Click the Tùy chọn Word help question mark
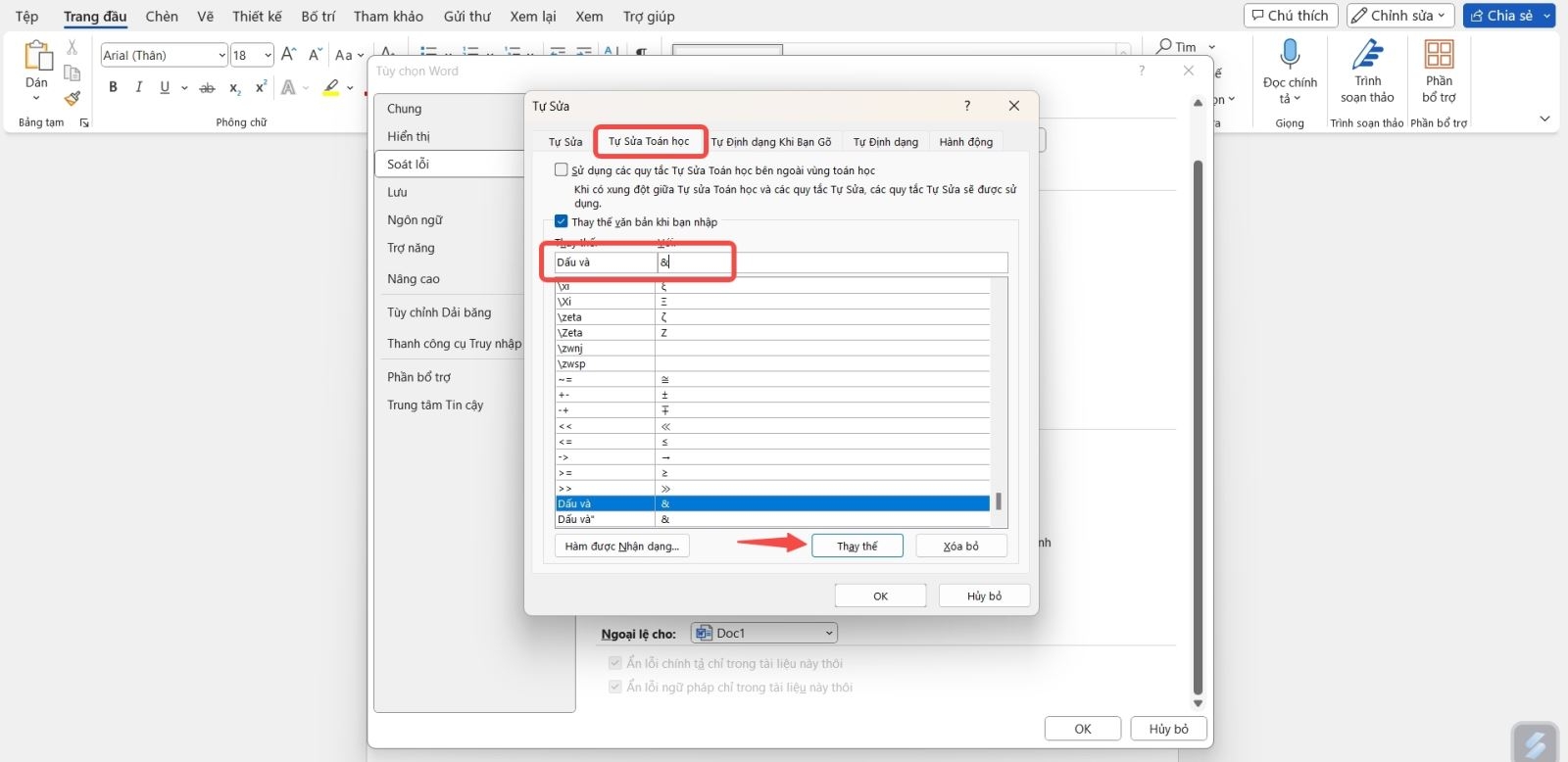This screenshot has height=762, width=1568. point(1142,71)
